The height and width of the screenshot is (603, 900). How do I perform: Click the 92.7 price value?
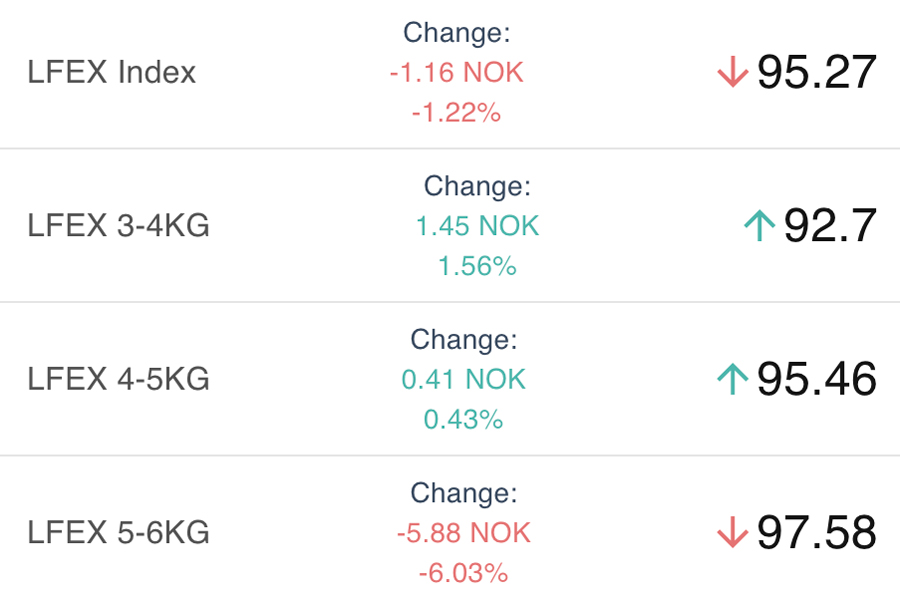pos(830,226)
